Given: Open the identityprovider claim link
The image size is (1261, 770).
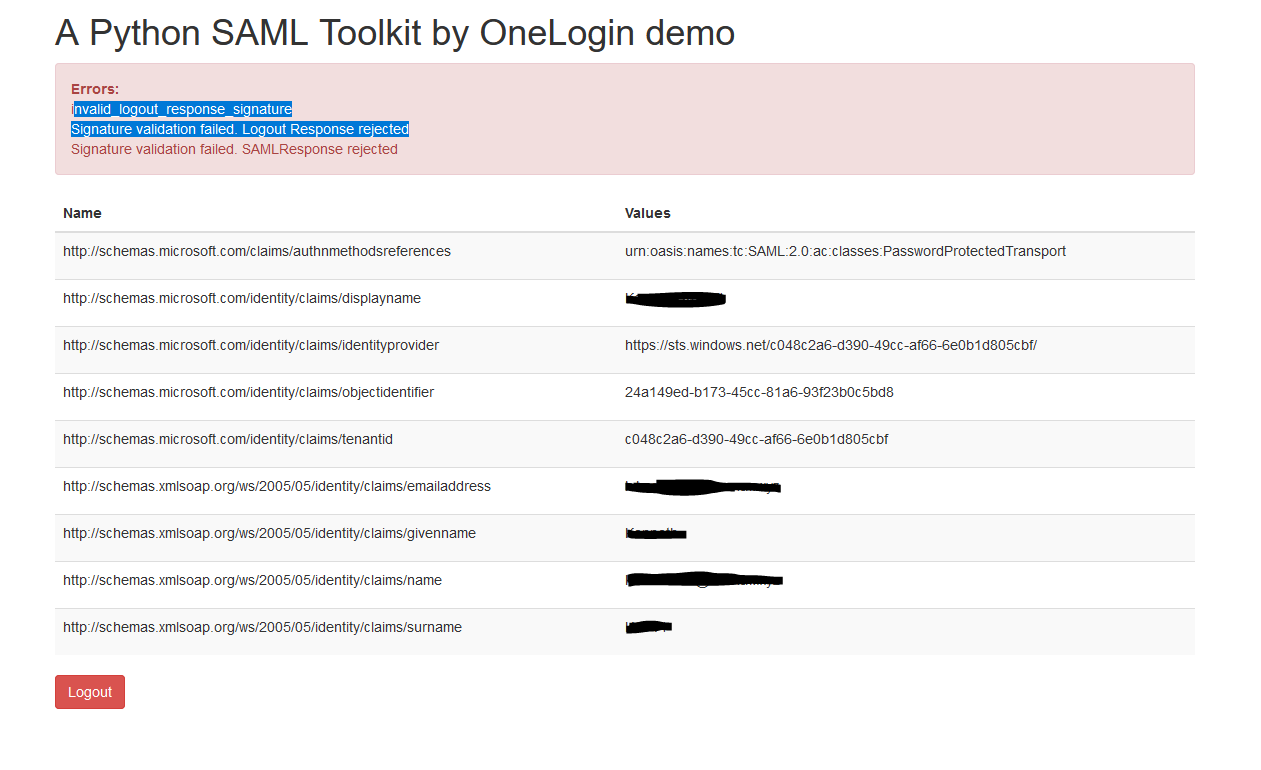Looking at the screenshot, I should tap(252, 345).
